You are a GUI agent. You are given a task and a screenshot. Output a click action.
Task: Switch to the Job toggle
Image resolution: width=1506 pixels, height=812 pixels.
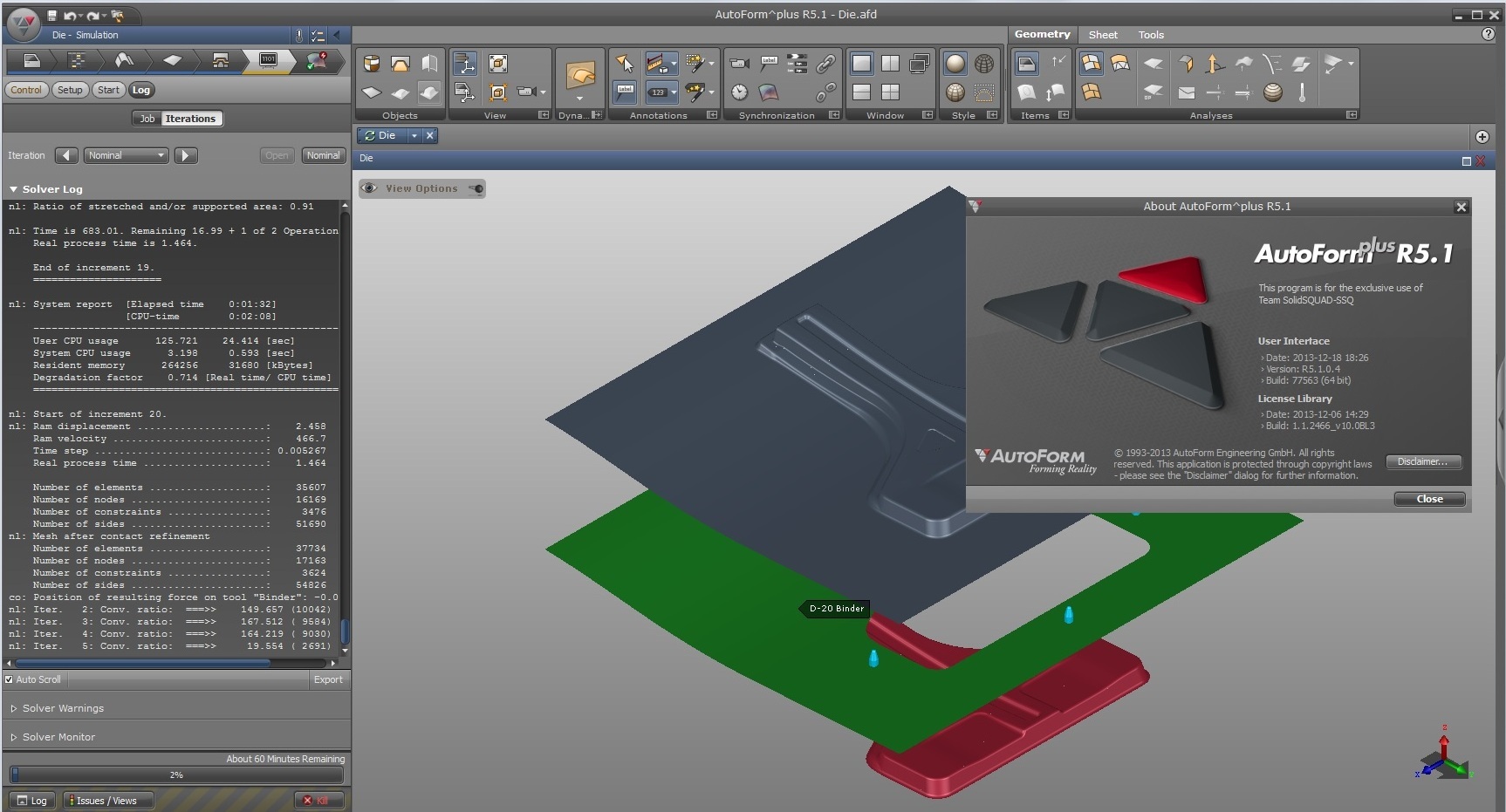tap(147, 119)
